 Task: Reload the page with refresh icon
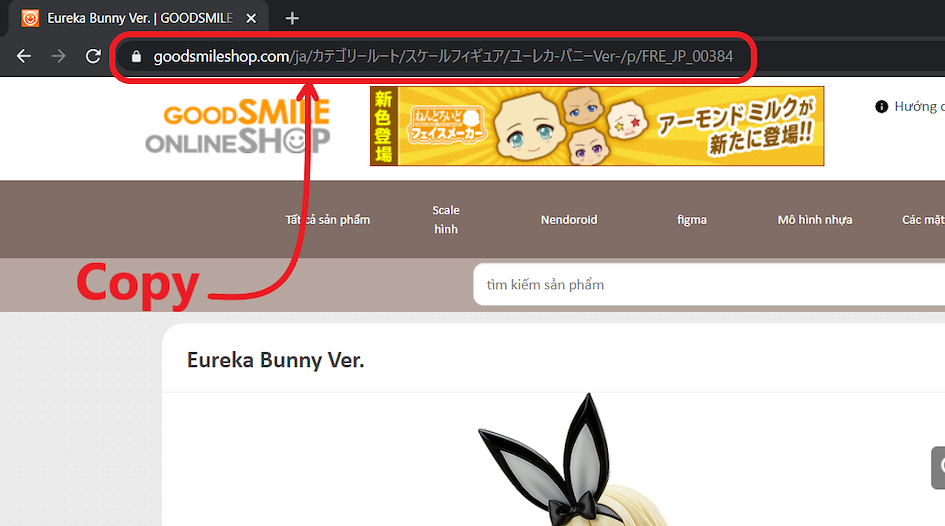pos(93,56)
